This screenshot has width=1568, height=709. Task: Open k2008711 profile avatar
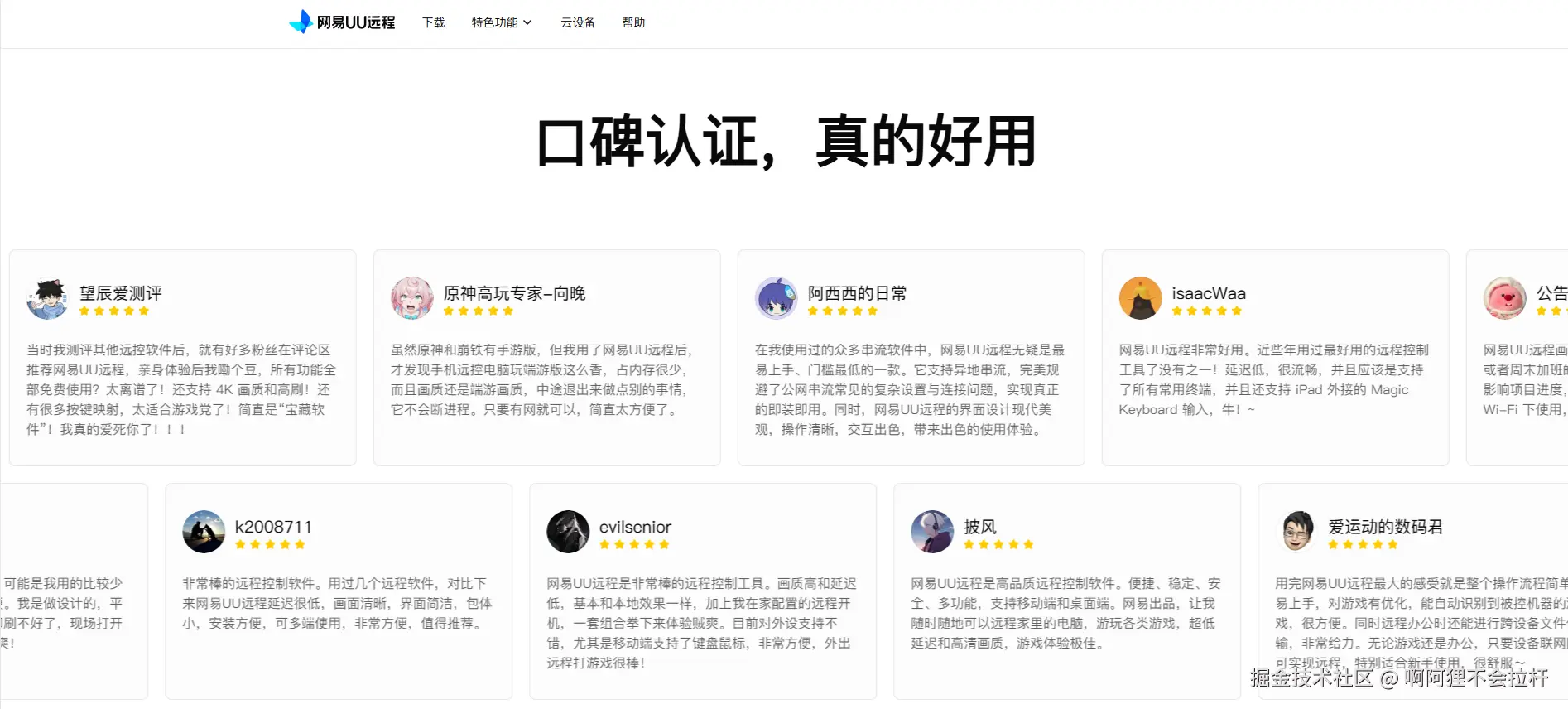(x=204, y=532)
